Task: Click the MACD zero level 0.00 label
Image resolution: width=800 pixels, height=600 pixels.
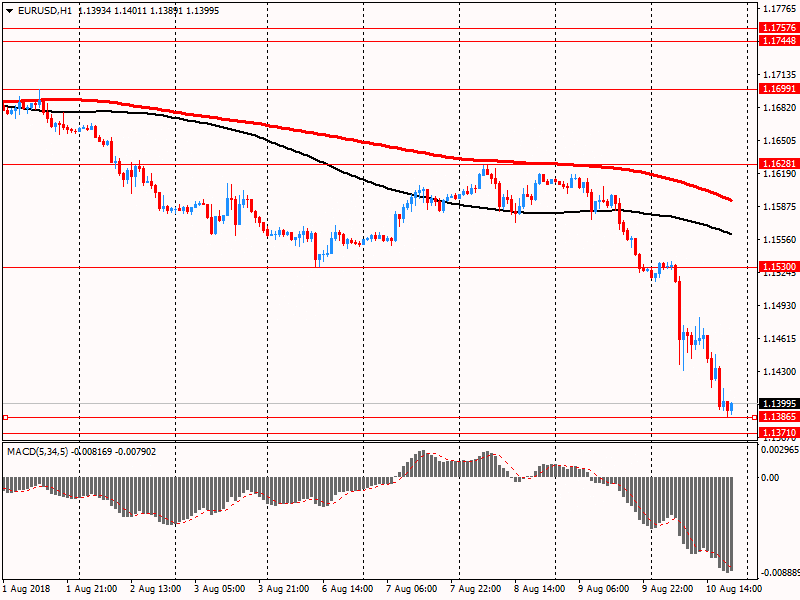Action: (x=770, y=478)
